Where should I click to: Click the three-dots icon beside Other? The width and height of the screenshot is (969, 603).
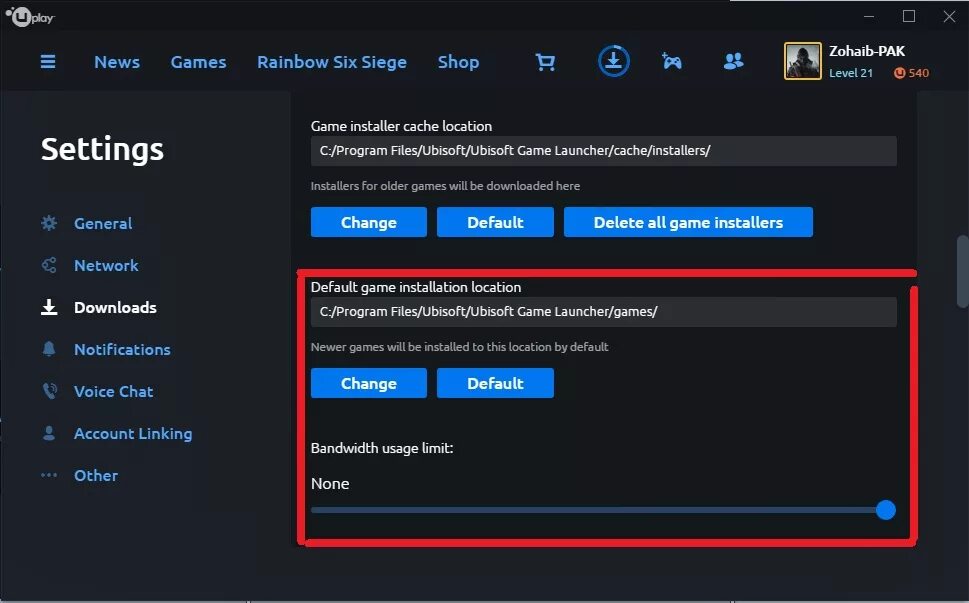point(49,475)
